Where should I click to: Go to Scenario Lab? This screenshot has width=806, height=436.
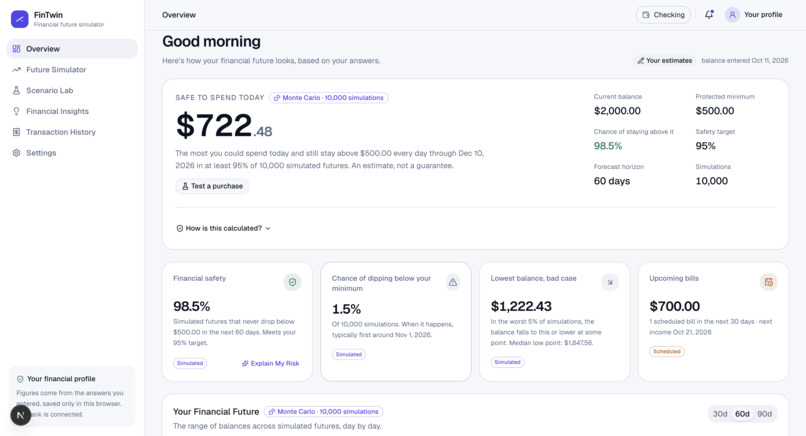(x=72, y=90)
